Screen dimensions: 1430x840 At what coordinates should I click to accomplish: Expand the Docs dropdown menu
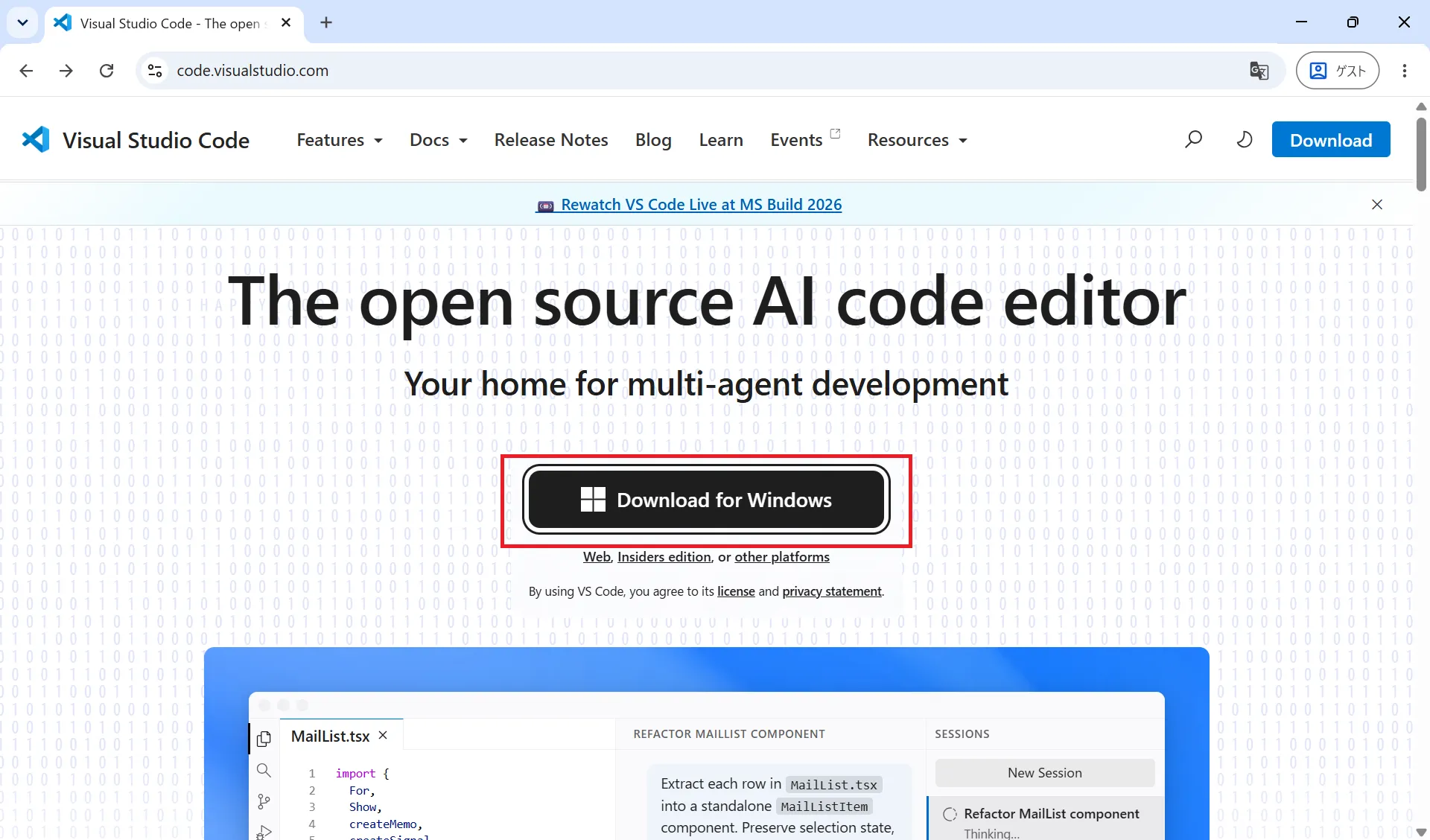tap(439, 140)
